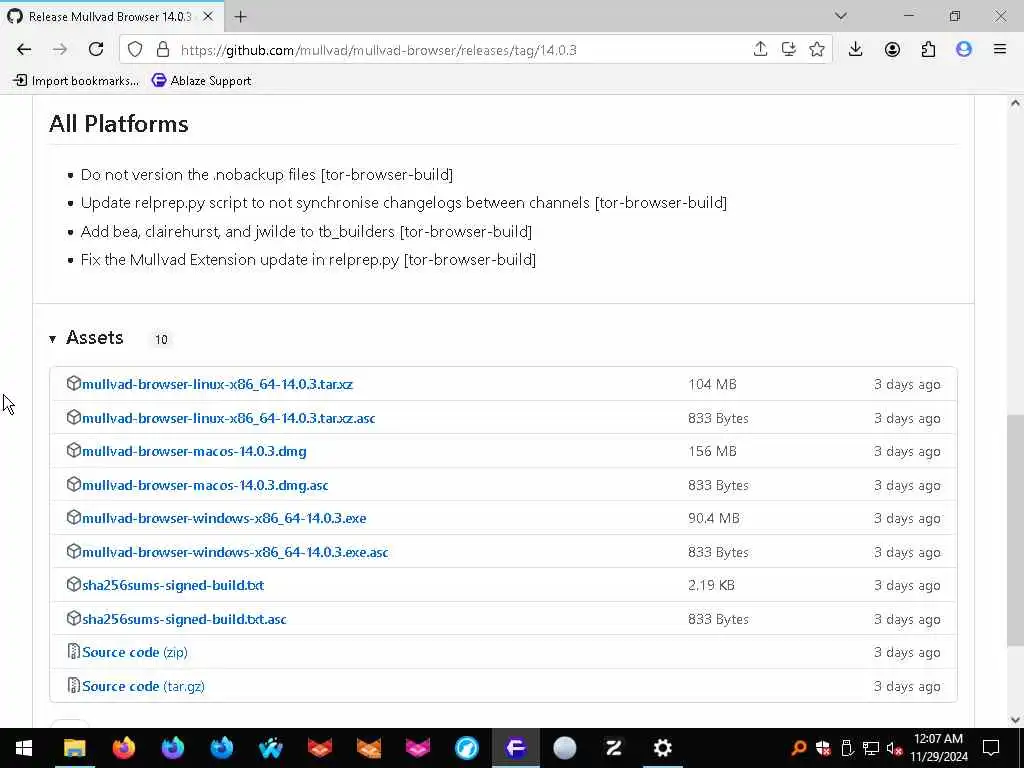Open Ablaze Support bookmark

(201, 81)
